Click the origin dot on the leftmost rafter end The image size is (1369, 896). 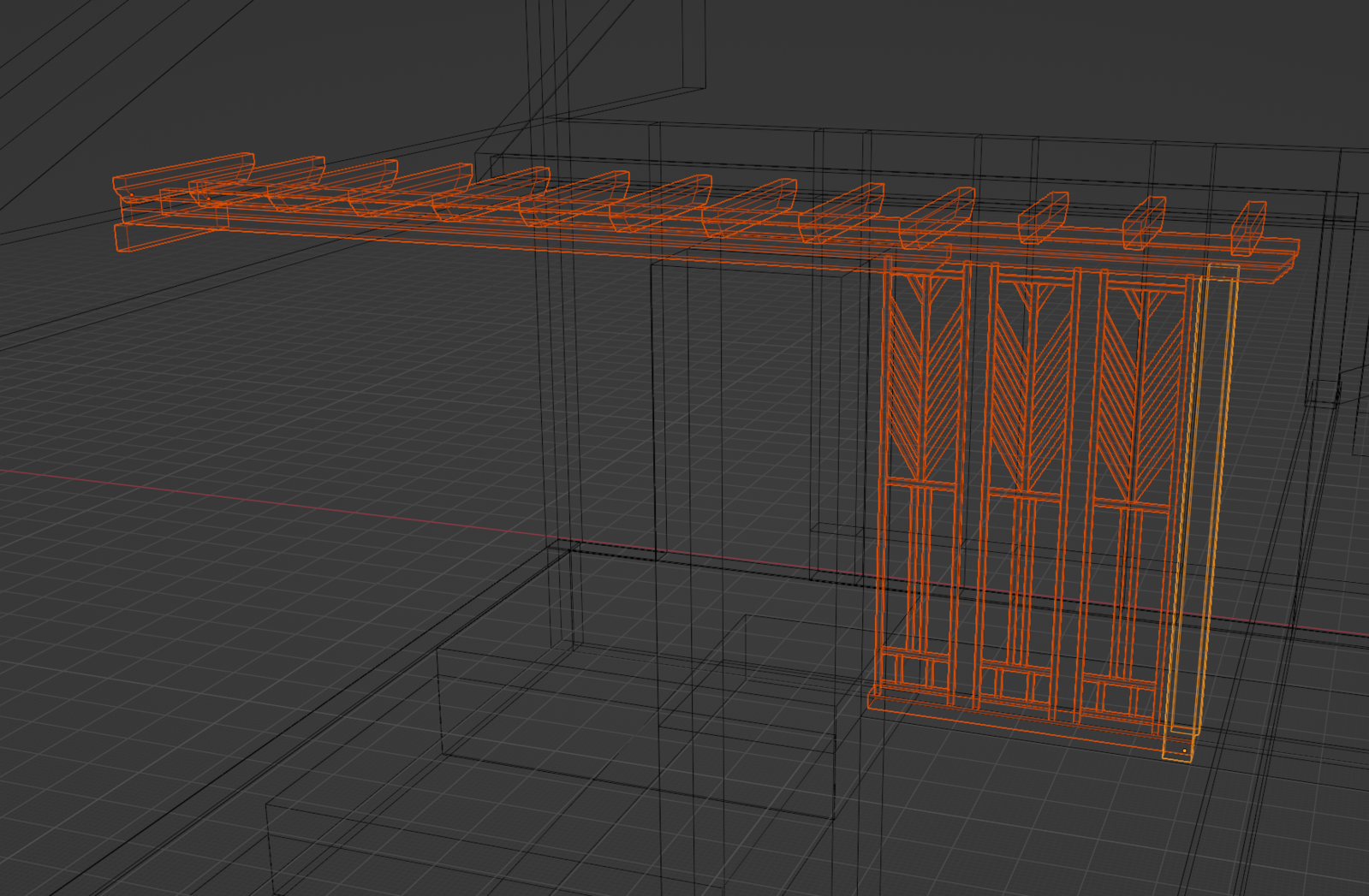131,195
